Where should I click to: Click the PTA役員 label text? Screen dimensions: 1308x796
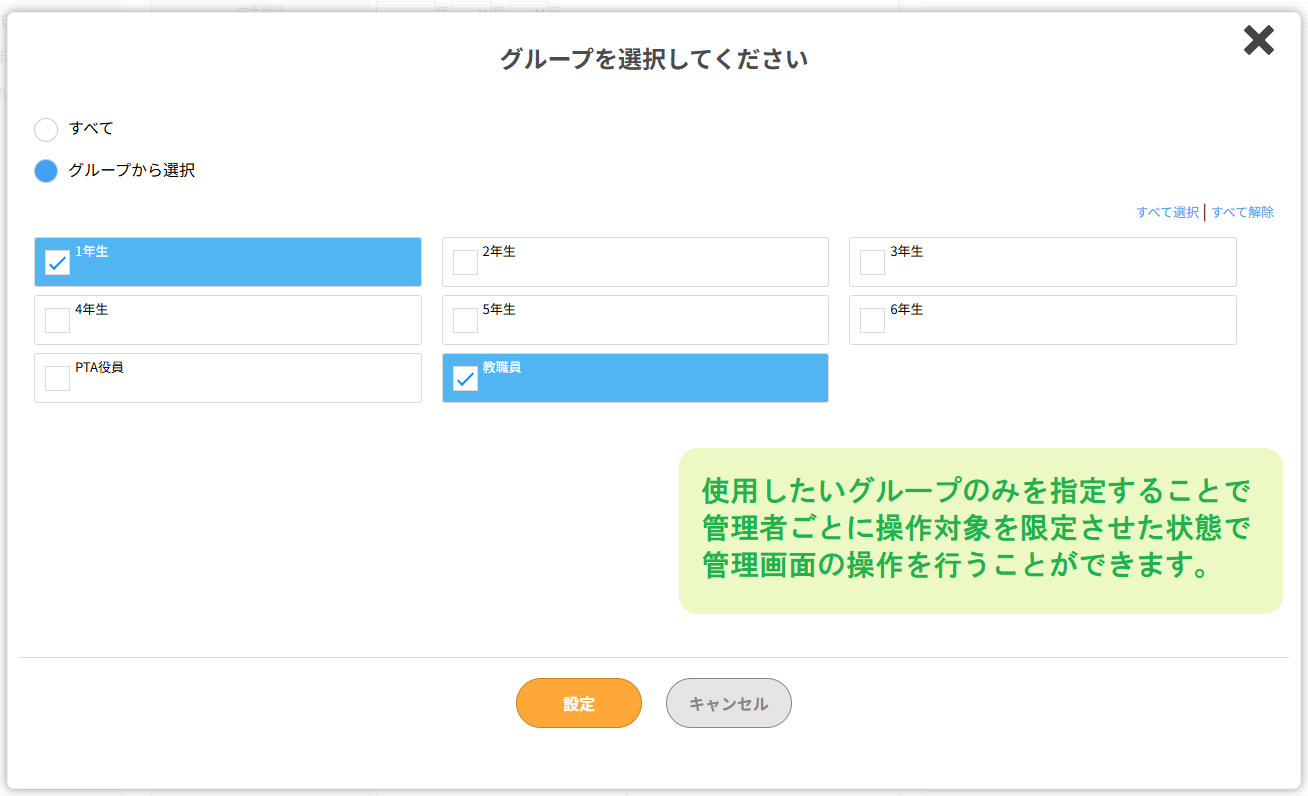[x=99, y=368]
